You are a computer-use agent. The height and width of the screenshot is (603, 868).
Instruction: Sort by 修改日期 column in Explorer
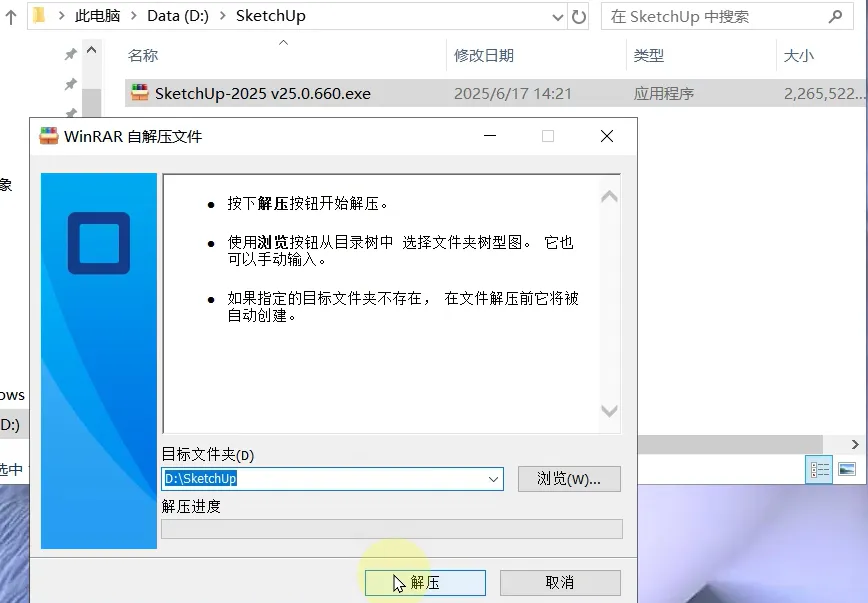(484, 55)
